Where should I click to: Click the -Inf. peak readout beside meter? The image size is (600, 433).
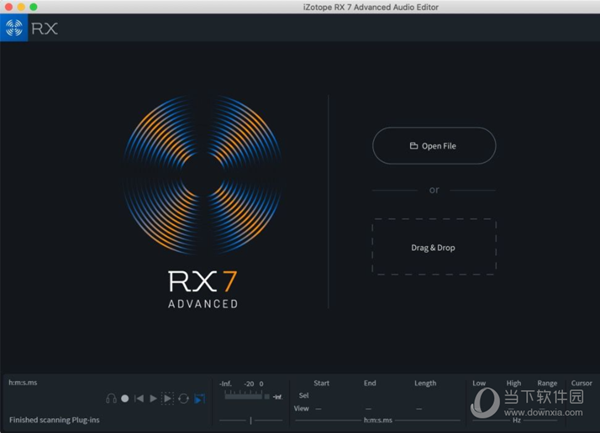click(x=277, y=397)
